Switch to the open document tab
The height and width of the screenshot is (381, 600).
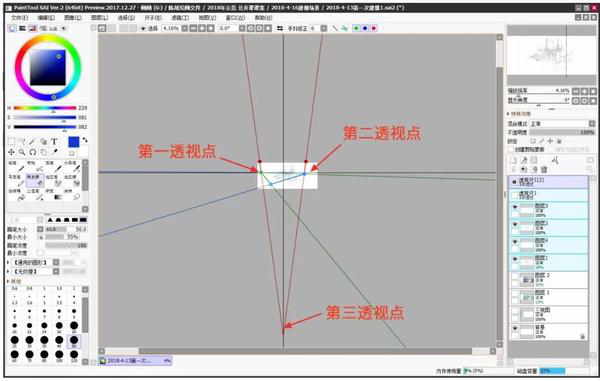coord(135,360)
